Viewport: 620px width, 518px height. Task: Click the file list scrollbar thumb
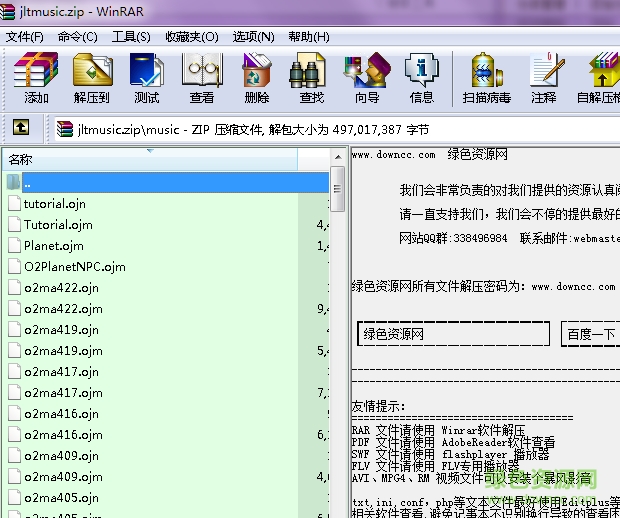(337, 189)
